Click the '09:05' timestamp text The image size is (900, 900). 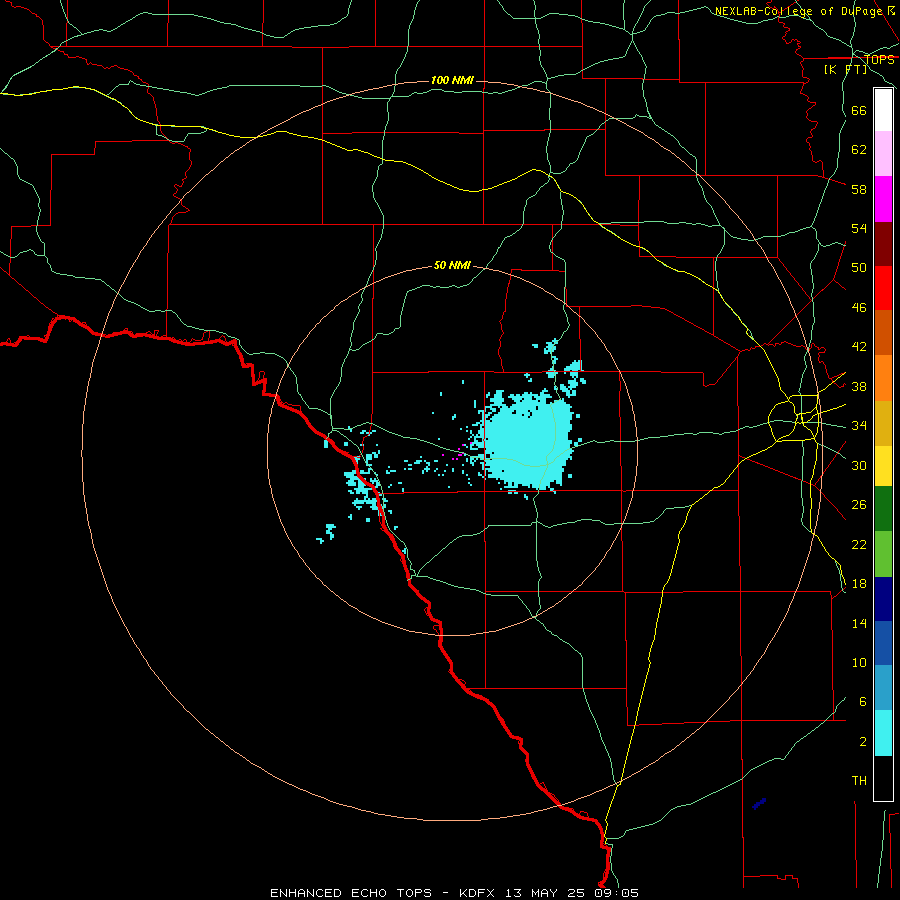[x=616, y=893]
